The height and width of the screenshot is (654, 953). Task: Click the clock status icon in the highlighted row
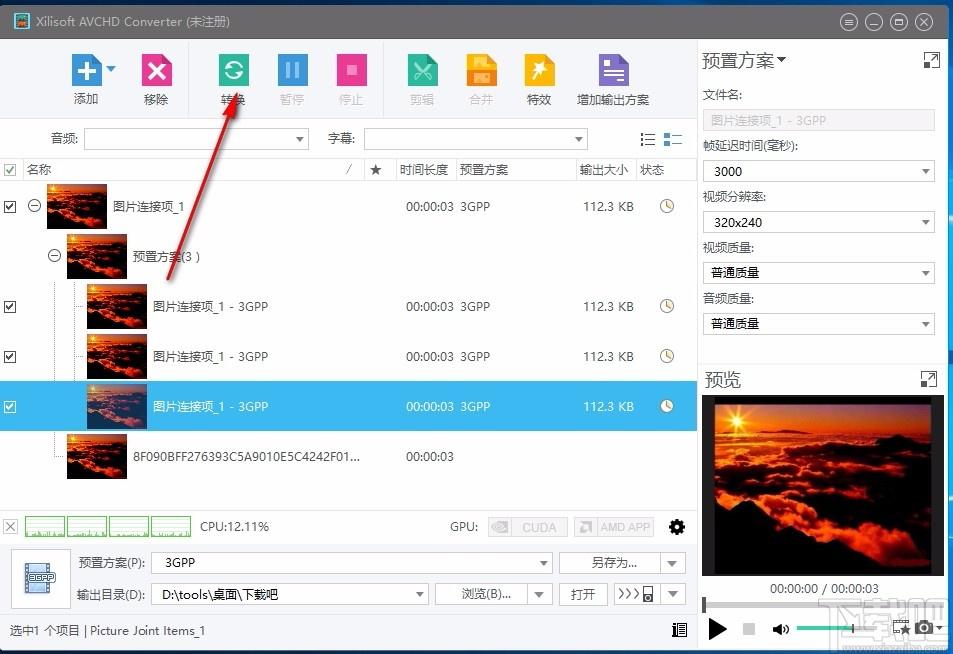coord(667,406)
